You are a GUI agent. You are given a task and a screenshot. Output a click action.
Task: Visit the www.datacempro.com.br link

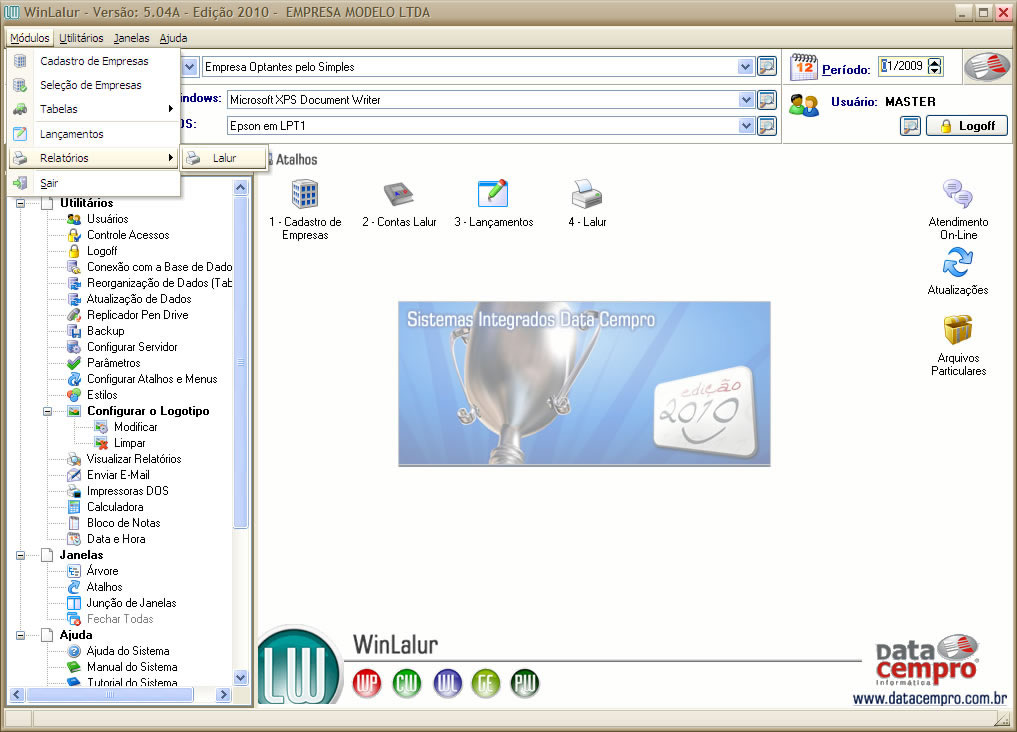929,698
